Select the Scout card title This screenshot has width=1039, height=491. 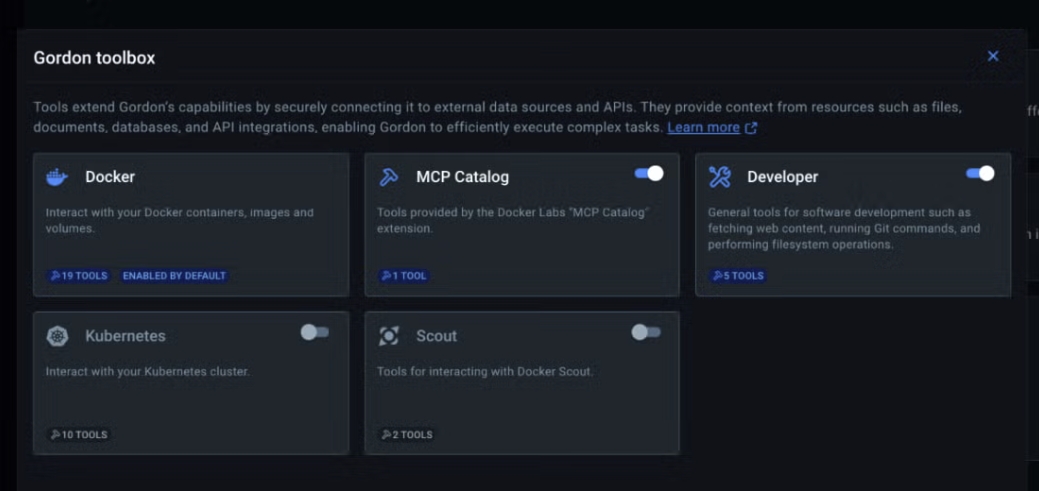coord(437,336)
